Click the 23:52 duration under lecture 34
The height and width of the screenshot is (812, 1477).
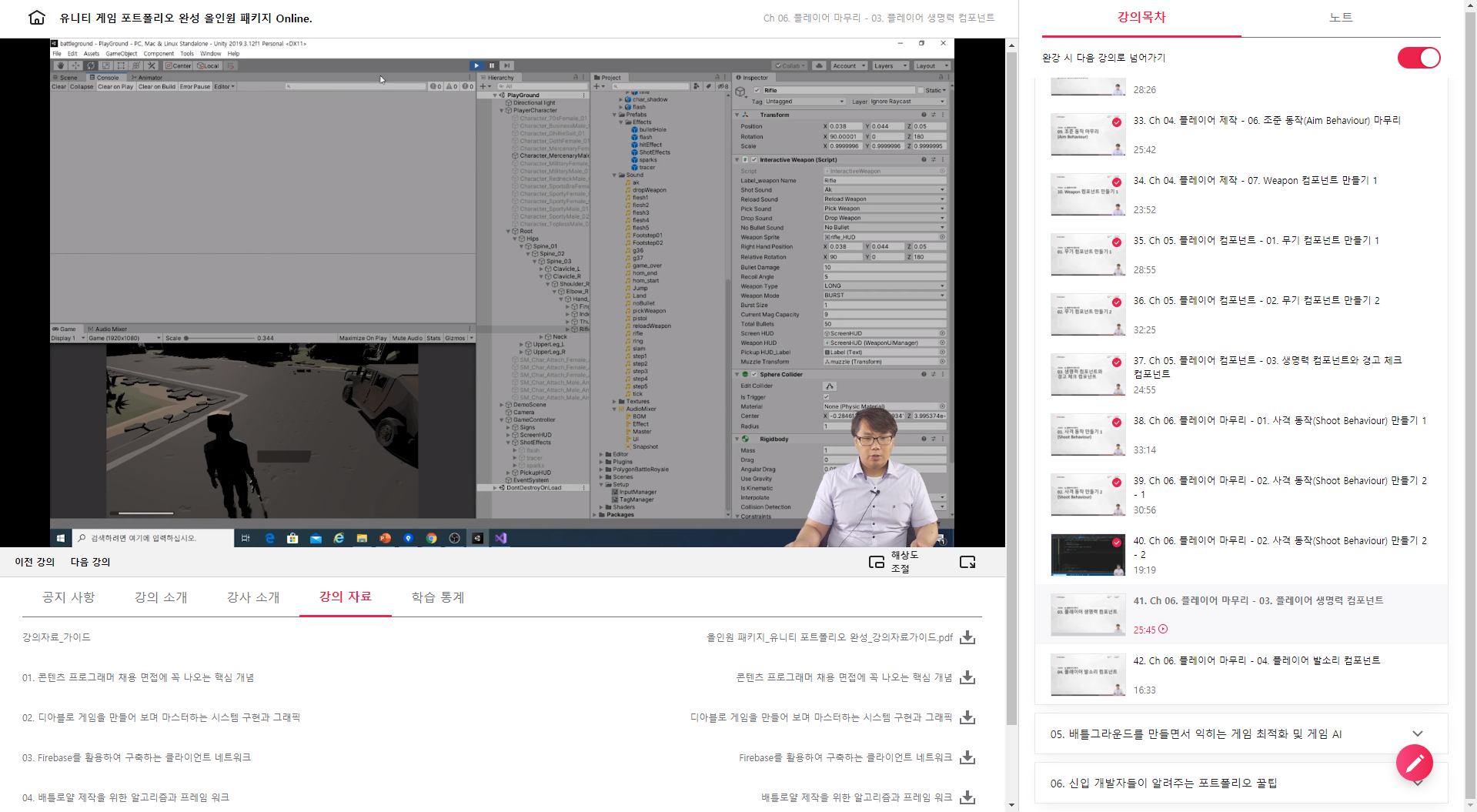tap(1145, 209)
